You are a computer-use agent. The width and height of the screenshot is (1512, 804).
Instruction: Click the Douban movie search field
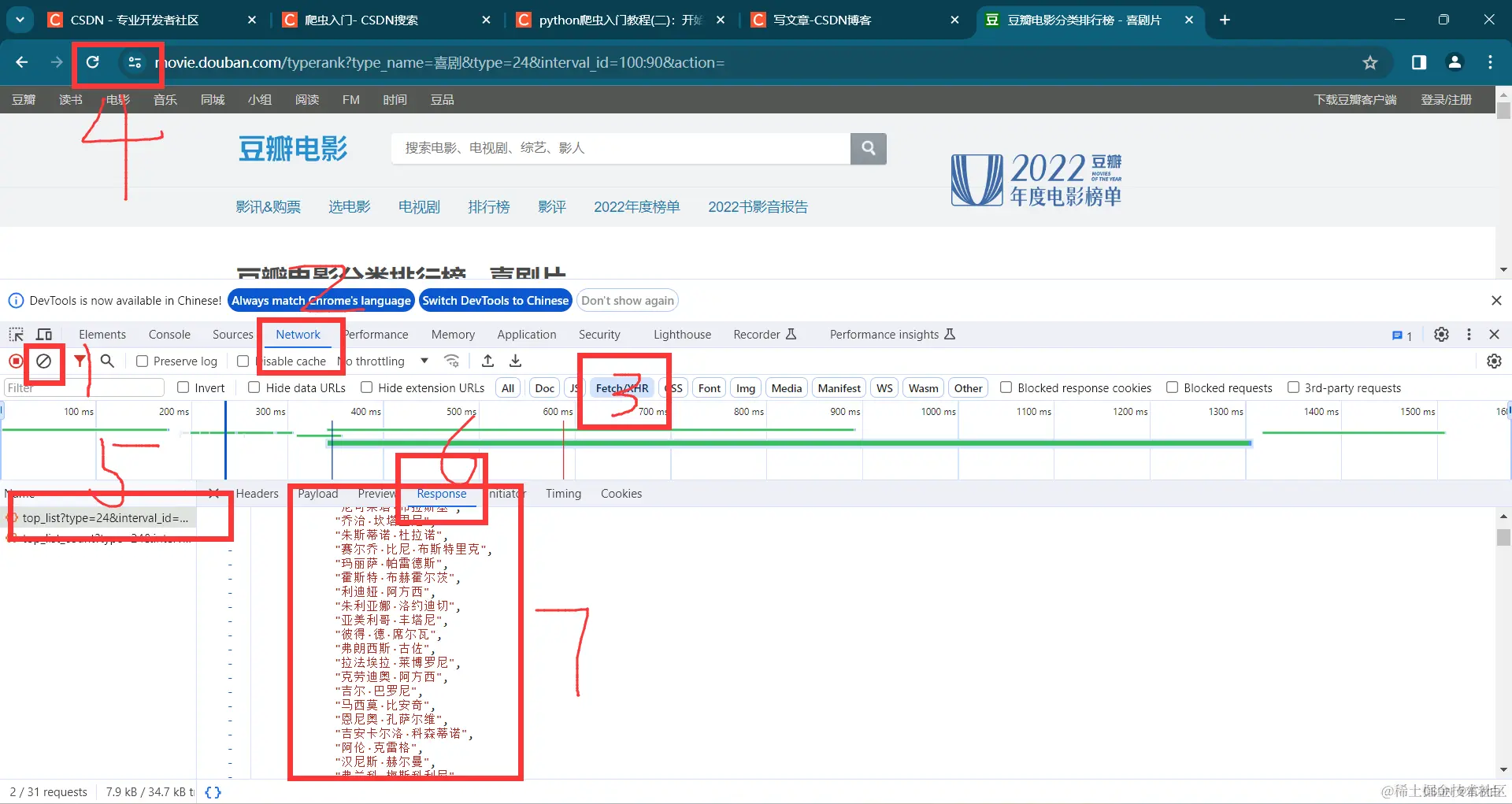tap(621, 148)
